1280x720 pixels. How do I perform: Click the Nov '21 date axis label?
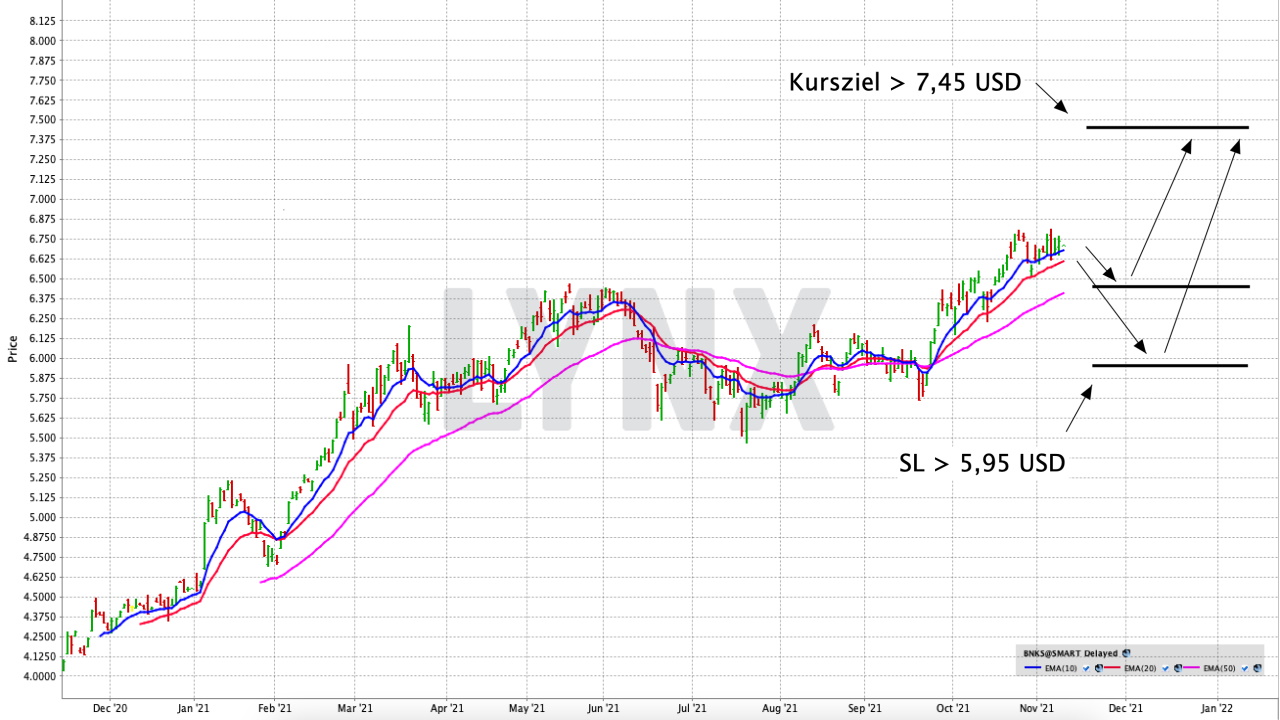click(x=1038, y=708)
